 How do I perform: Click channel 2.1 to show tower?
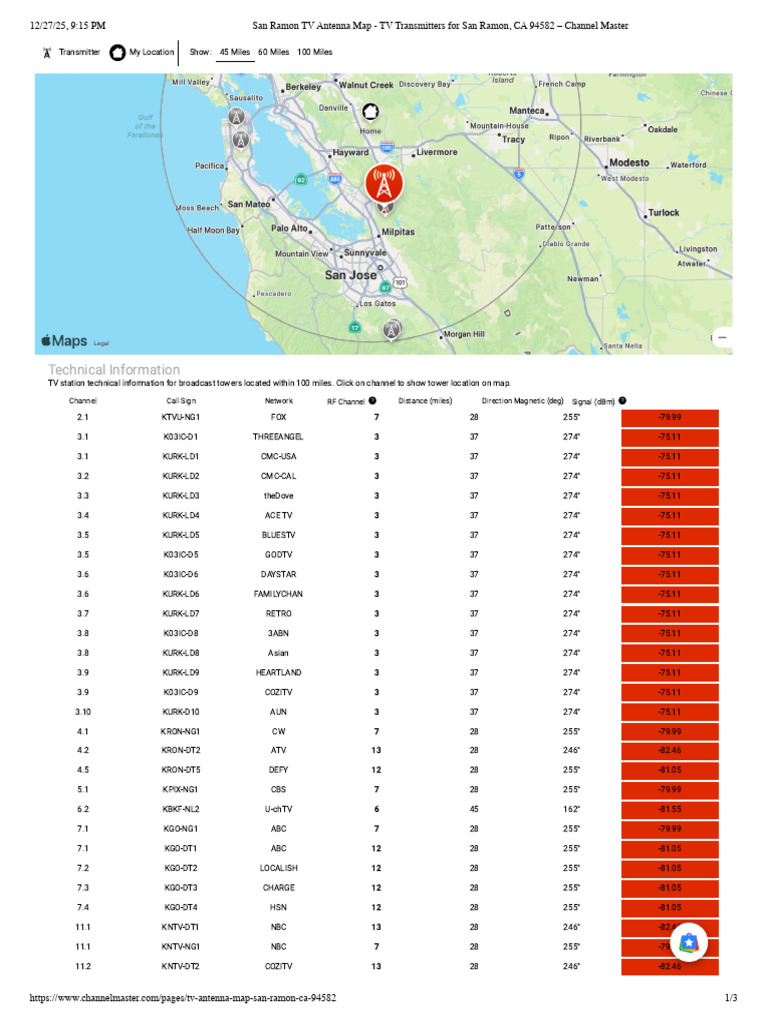[x=83, y=417]
